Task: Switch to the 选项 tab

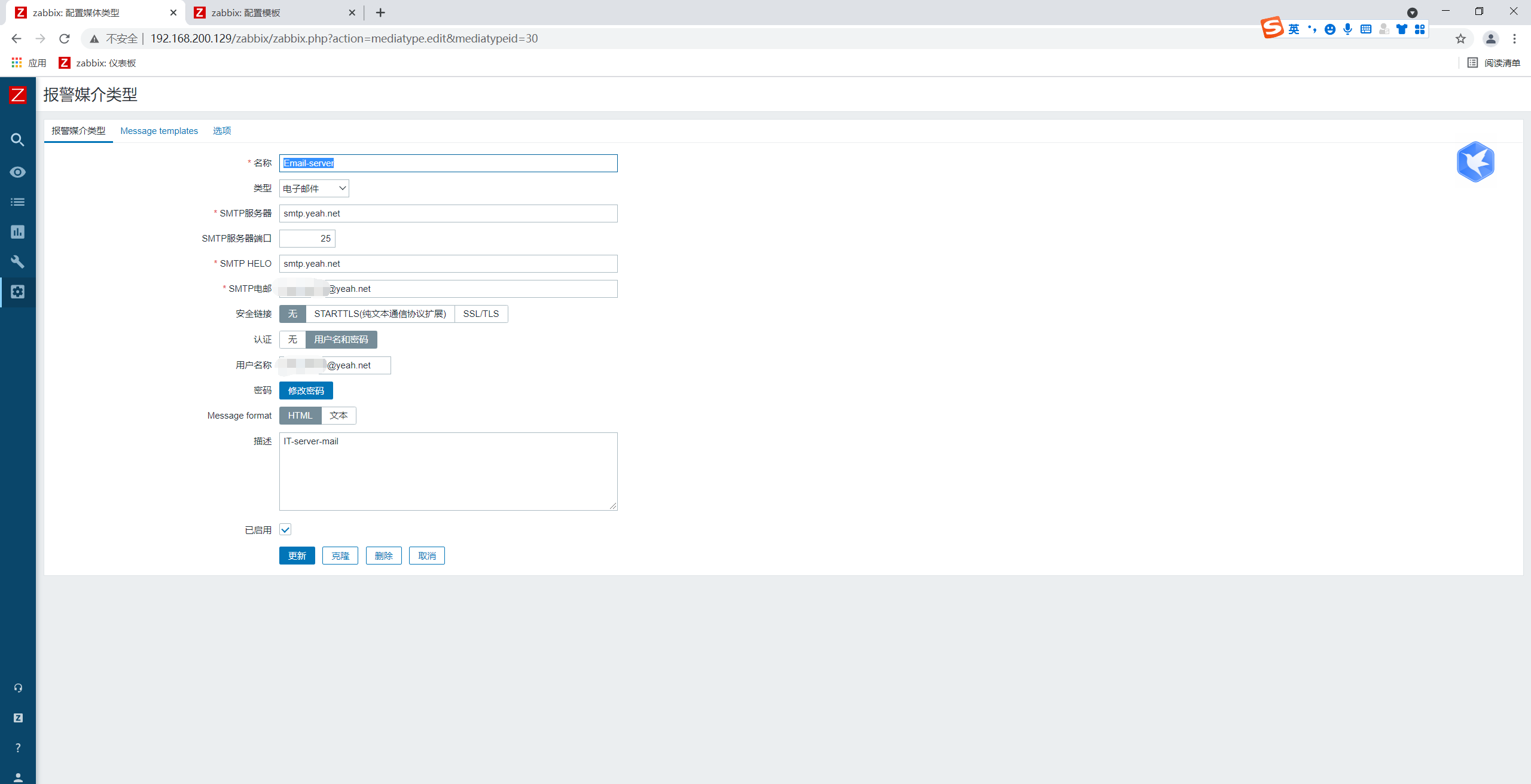Action: [x=222, y=131]
